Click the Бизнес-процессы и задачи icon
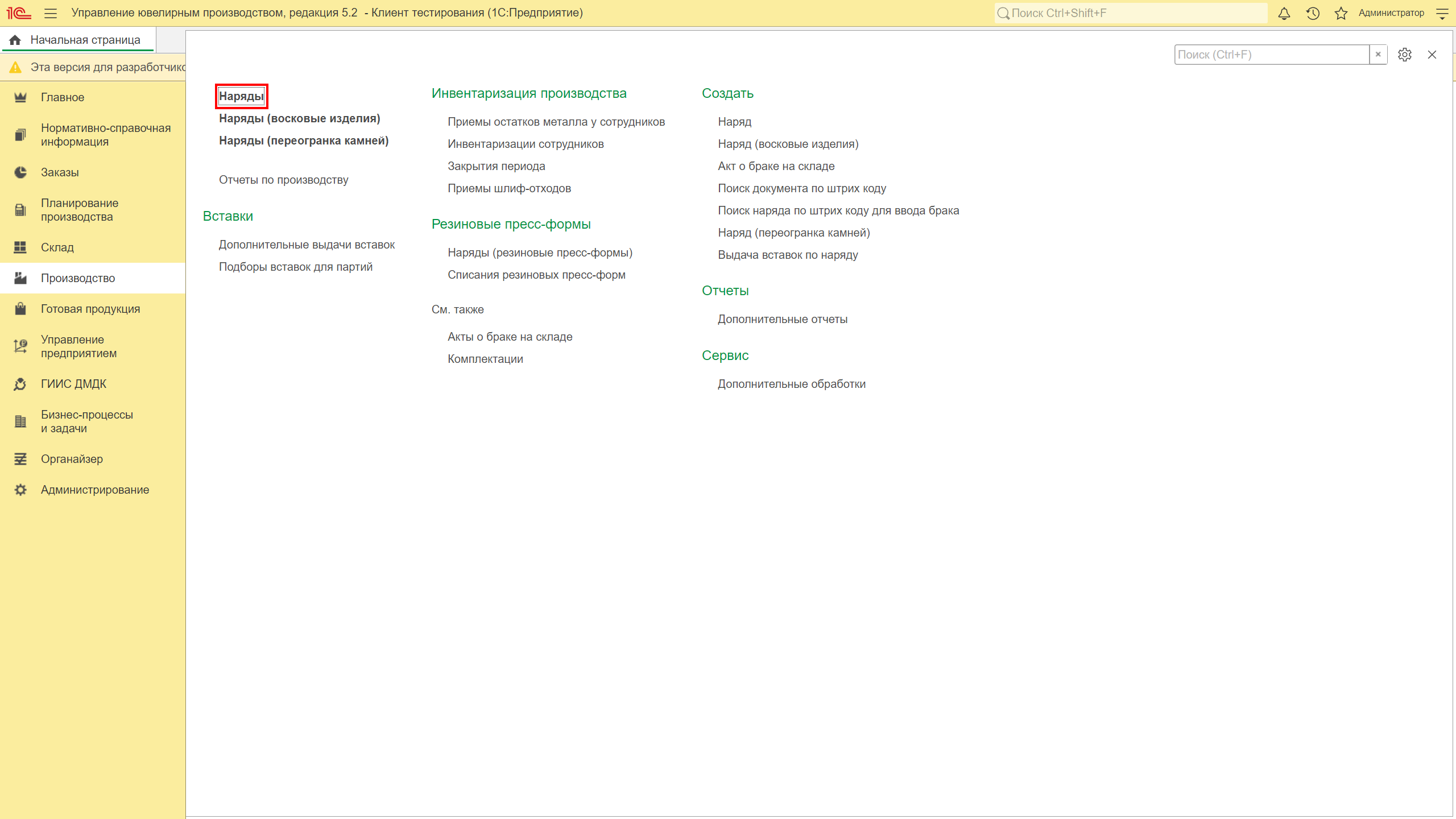The width and height of the screenshot is (1456, 819). tap(20, 421)
